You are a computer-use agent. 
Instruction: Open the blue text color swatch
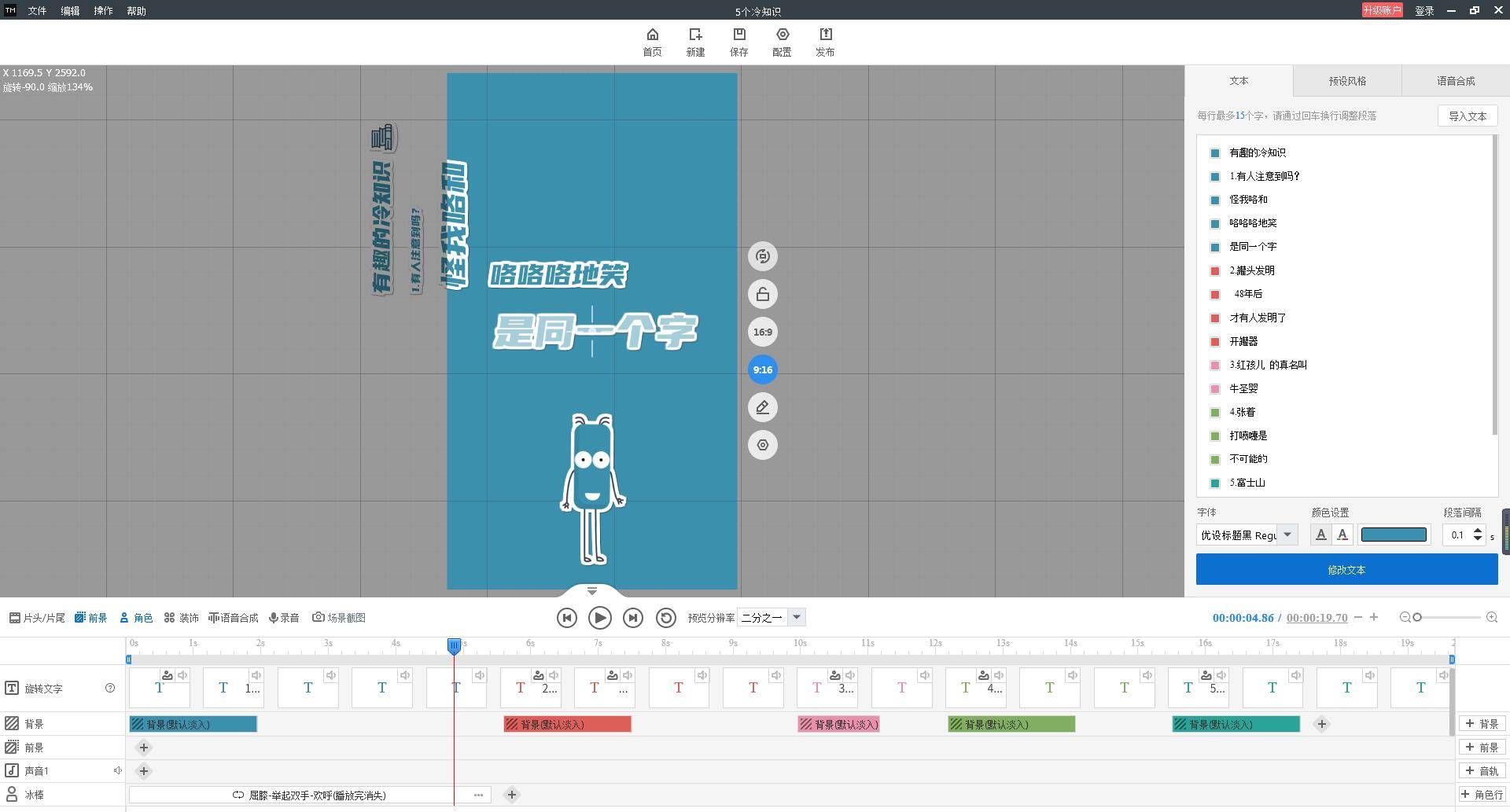point(1393,535)
